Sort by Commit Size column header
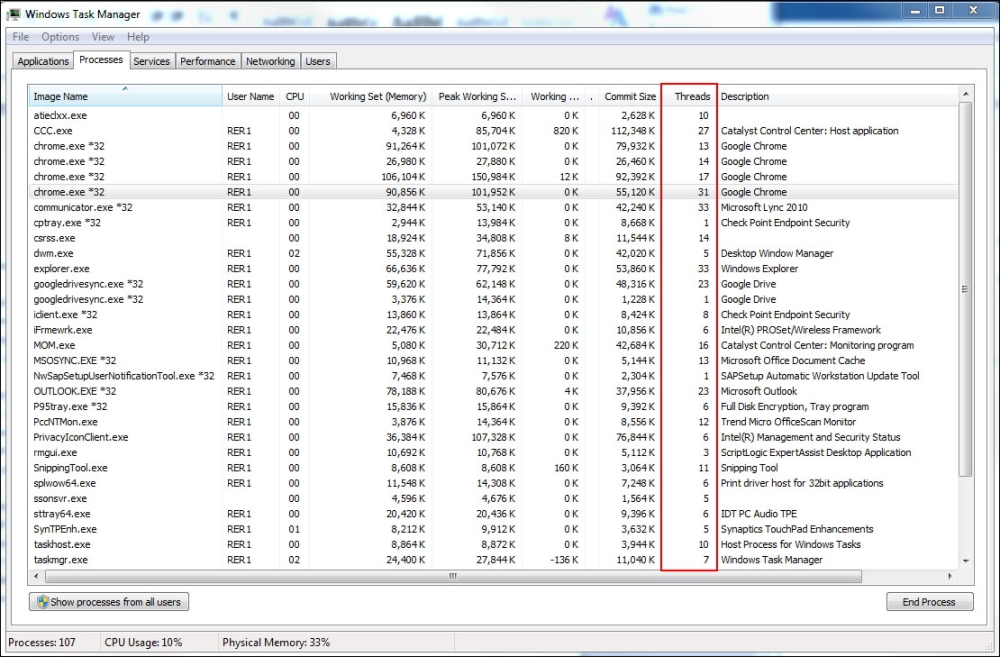The image size is (1000, 657). tap(629, 96)
